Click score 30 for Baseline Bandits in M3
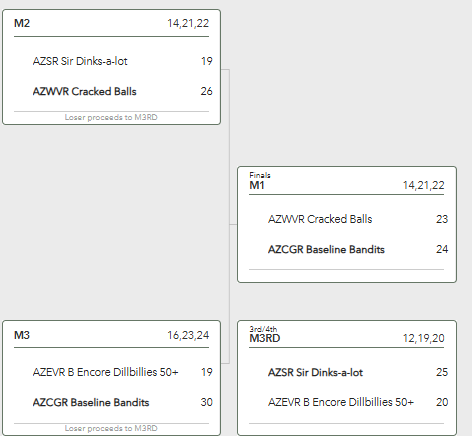472x436 pixels. click(x=206, y=402)
